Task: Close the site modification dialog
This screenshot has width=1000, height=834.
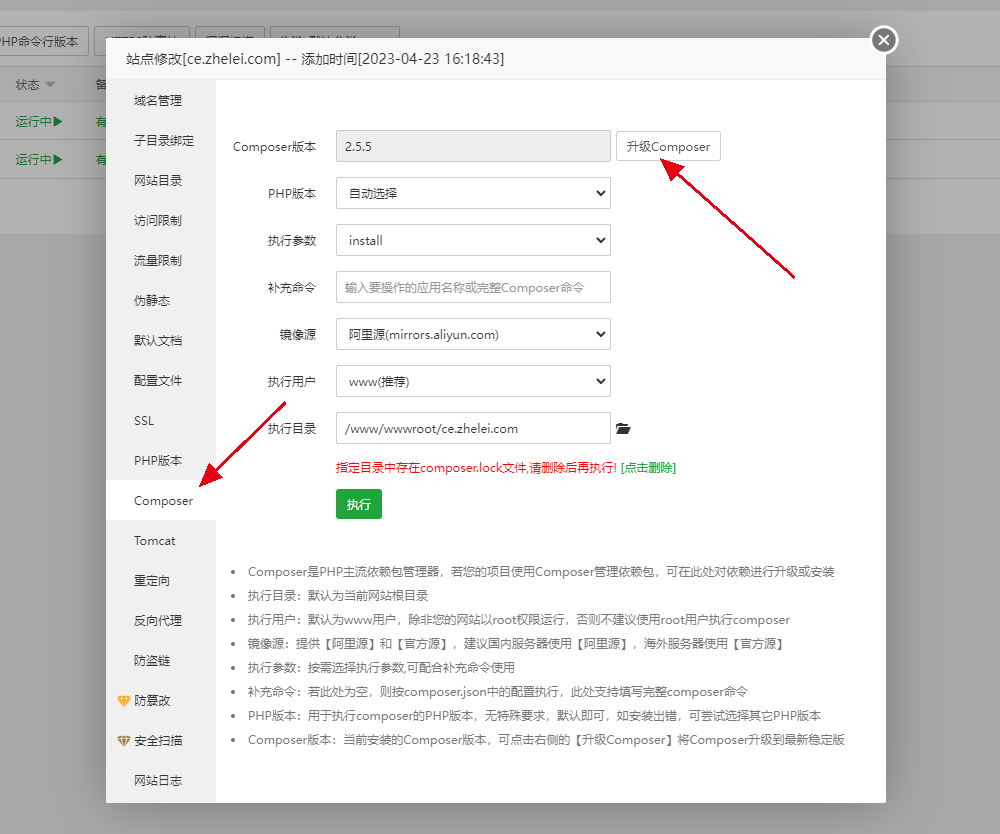Action: [884, 40]
